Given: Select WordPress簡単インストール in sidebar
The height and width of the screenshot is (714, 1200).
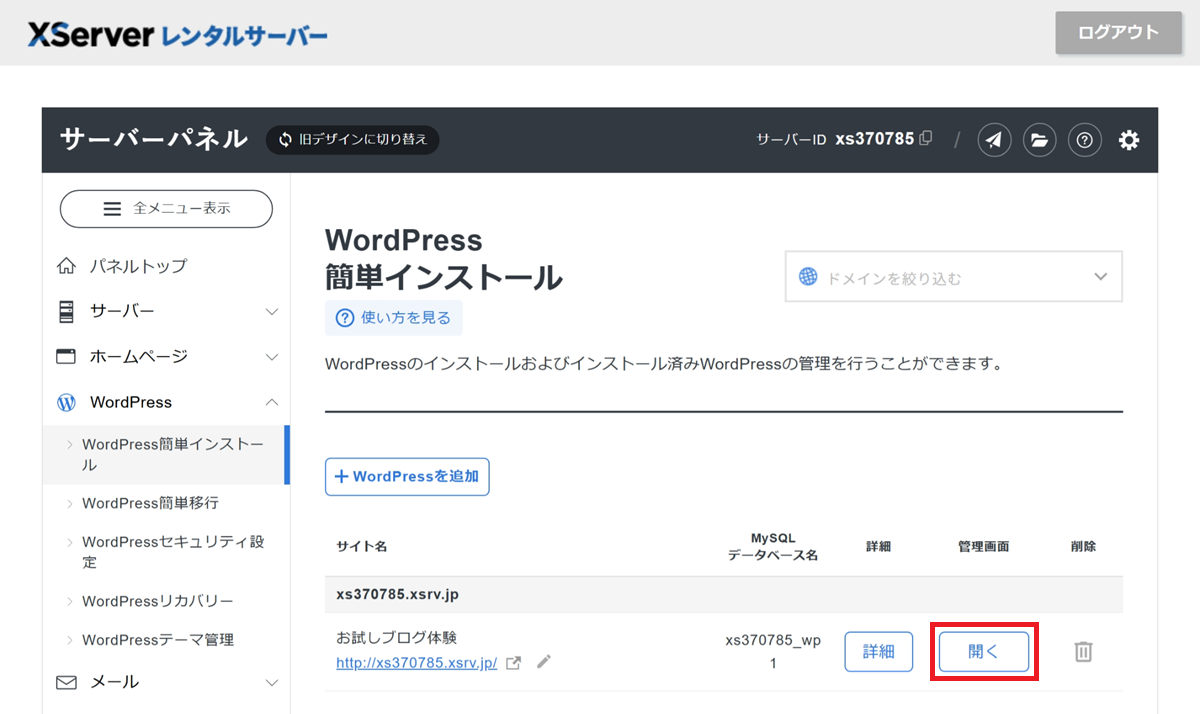Looking at the screenshot, I should click(x=165, y=455).
